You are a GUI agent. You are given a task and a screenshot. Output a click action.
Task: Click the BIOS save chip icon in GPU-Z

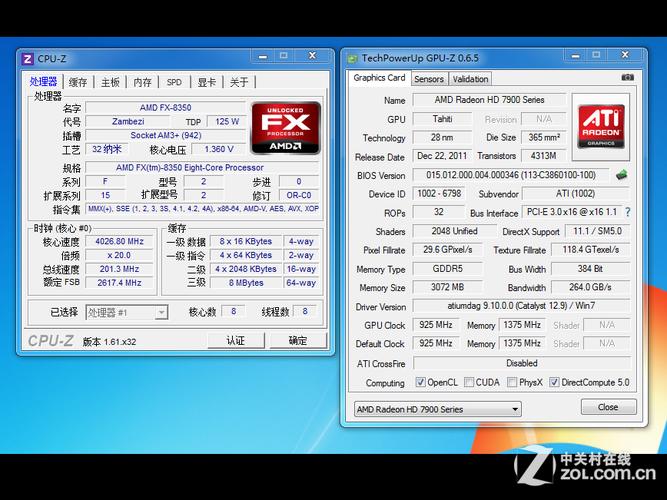coord(622,175)
